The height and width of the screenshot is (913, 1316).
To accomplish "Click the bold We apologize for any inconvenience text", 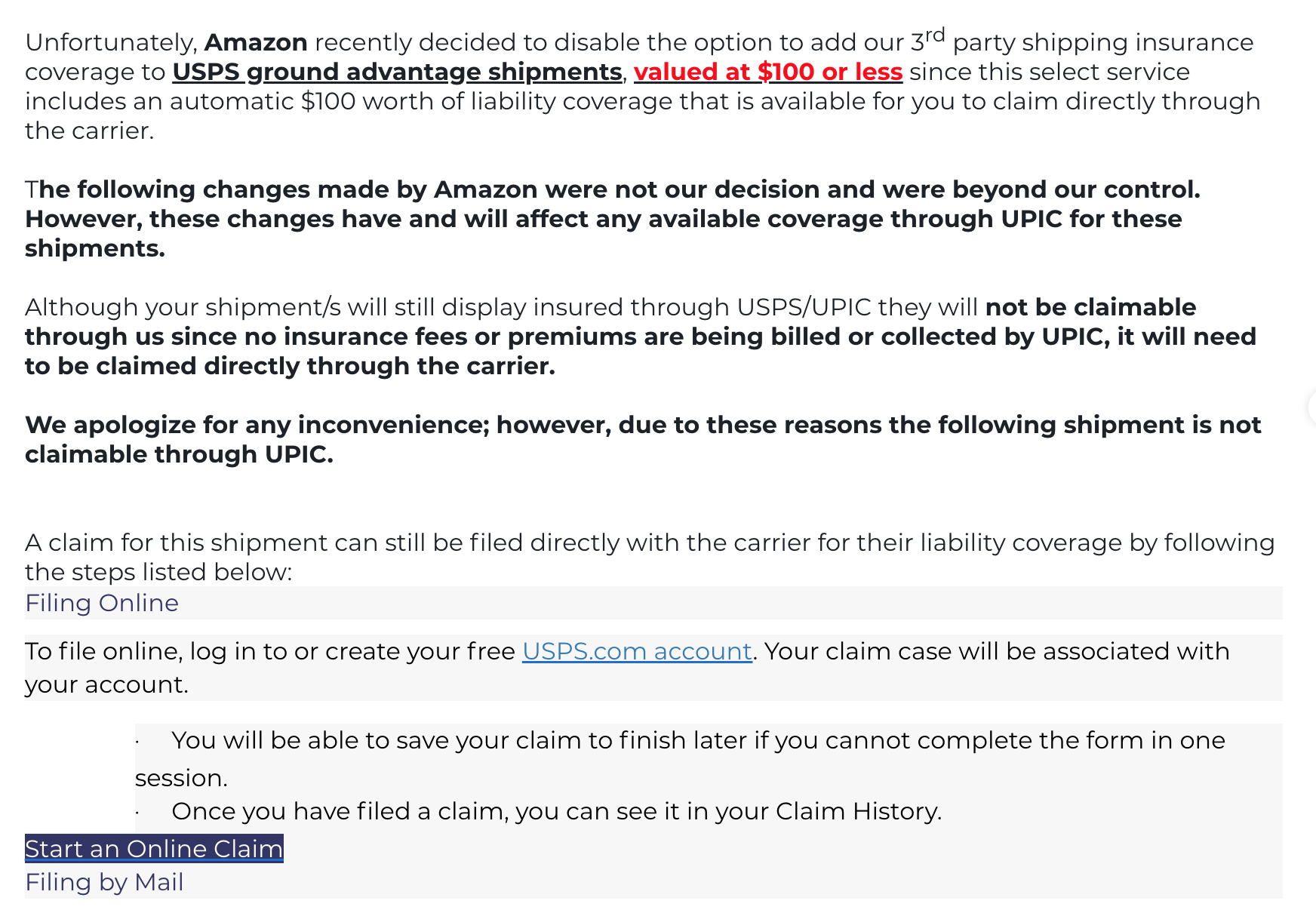I will [x=257, y=425].
